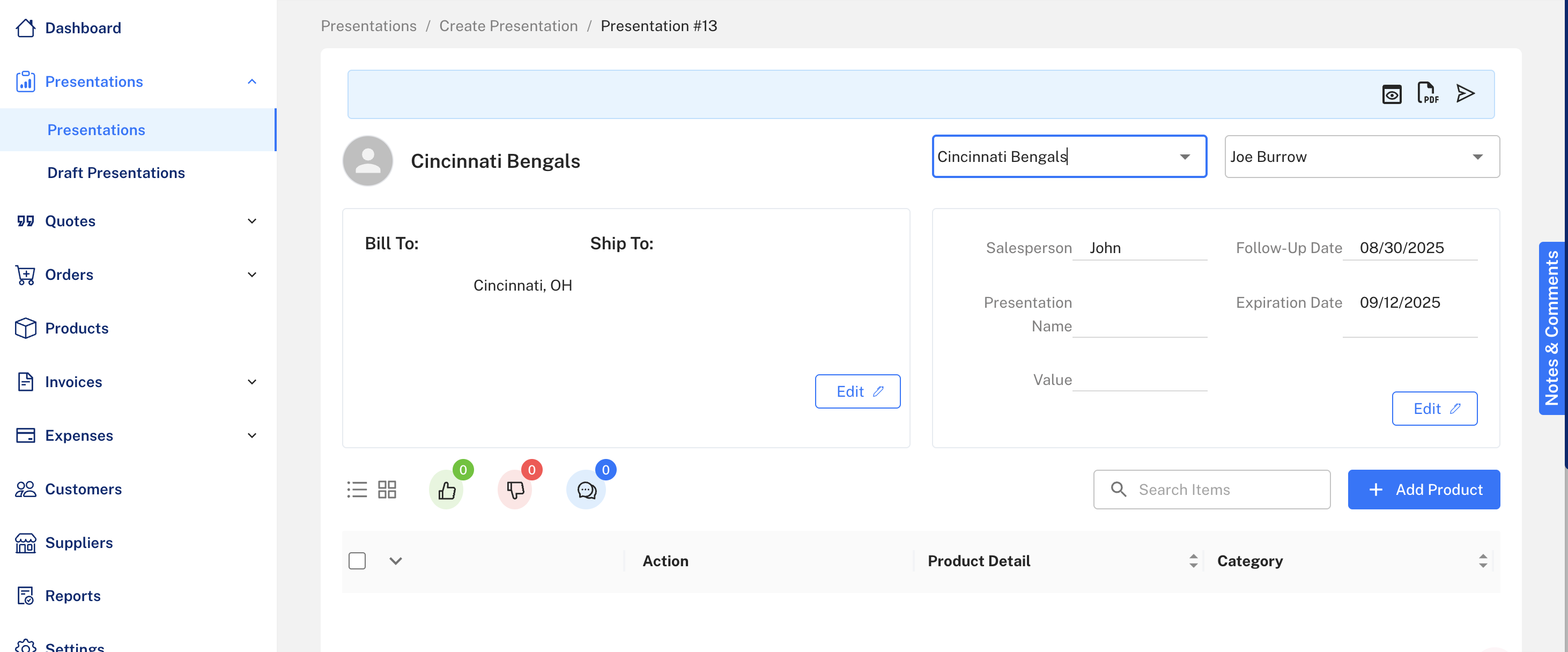Click the Expenses card icon
The width and height of the screenshot is (1568, 652).
[26, 436]
